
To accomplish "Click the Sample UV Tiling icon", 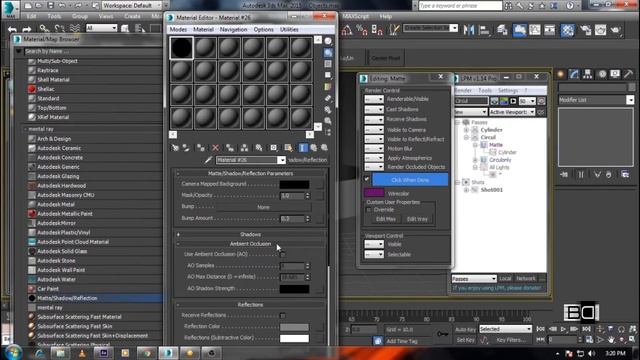I will [328, 76].
